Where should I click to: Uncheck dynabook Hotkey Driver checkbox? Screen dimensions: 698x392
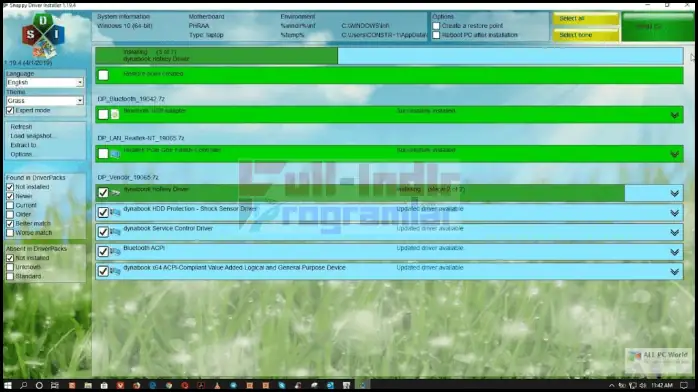coord(103,193)
